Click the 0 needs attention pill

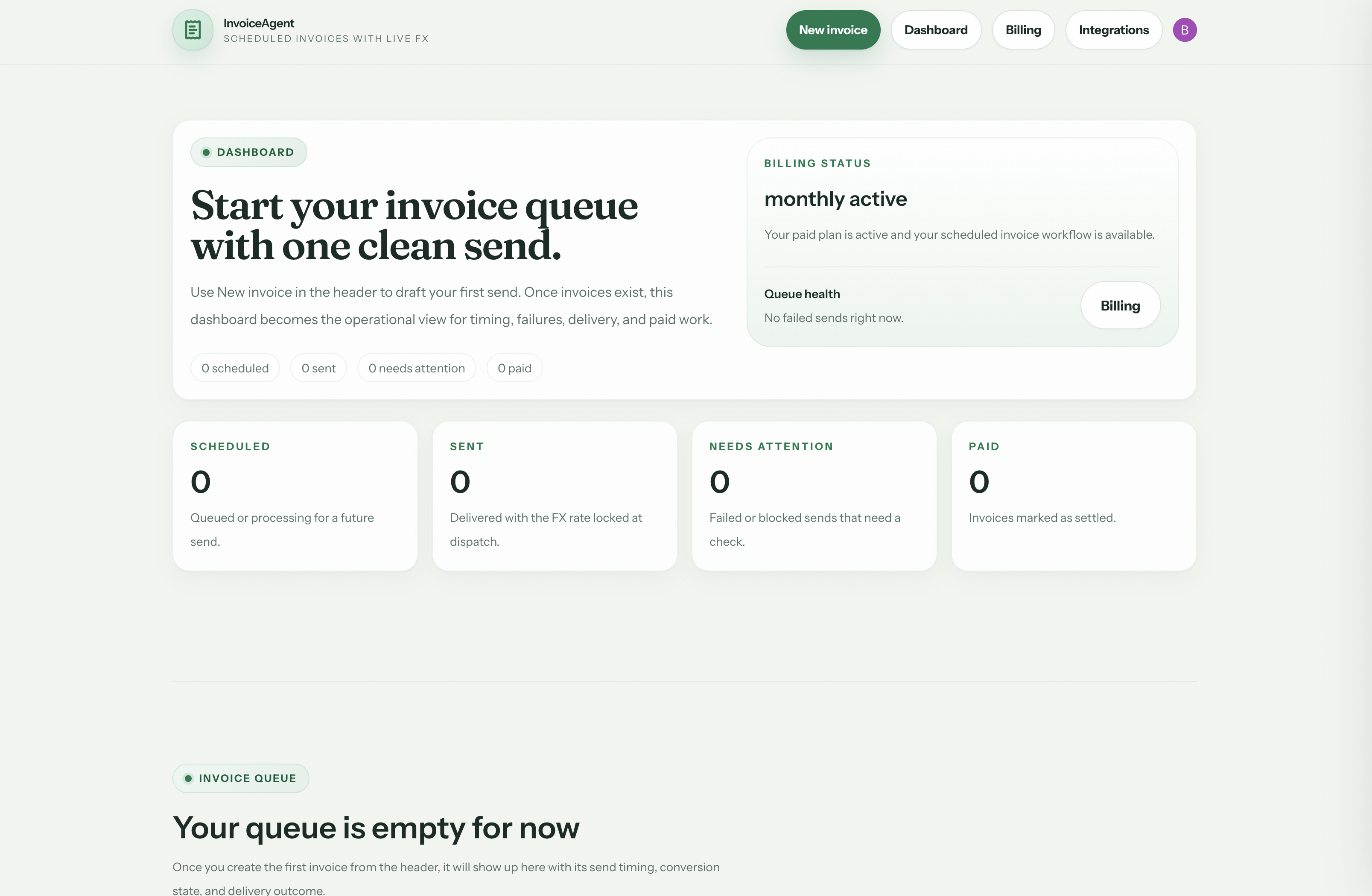click(416, 367)
